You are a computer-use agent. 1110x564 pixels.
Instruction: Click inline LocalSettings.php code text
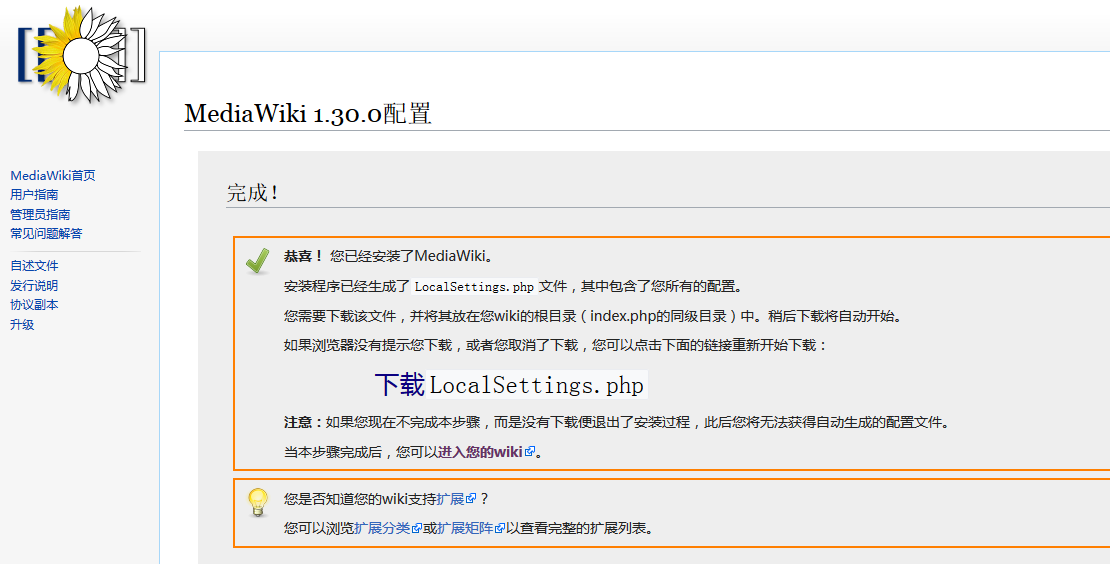click(474, 287)
